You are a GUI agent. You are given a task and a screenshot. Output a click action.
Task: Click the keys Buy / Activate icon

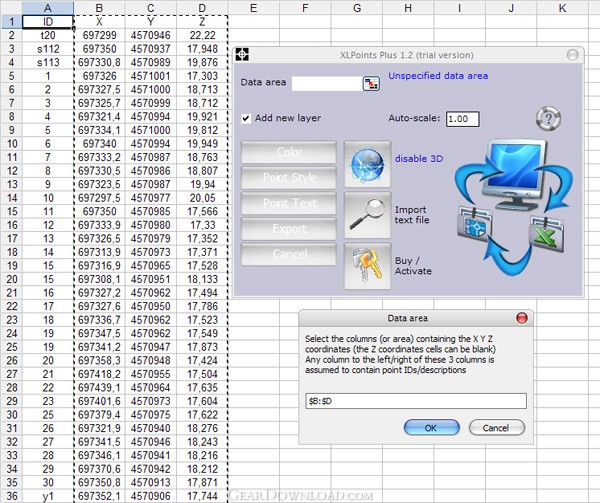tap(367, 266)
